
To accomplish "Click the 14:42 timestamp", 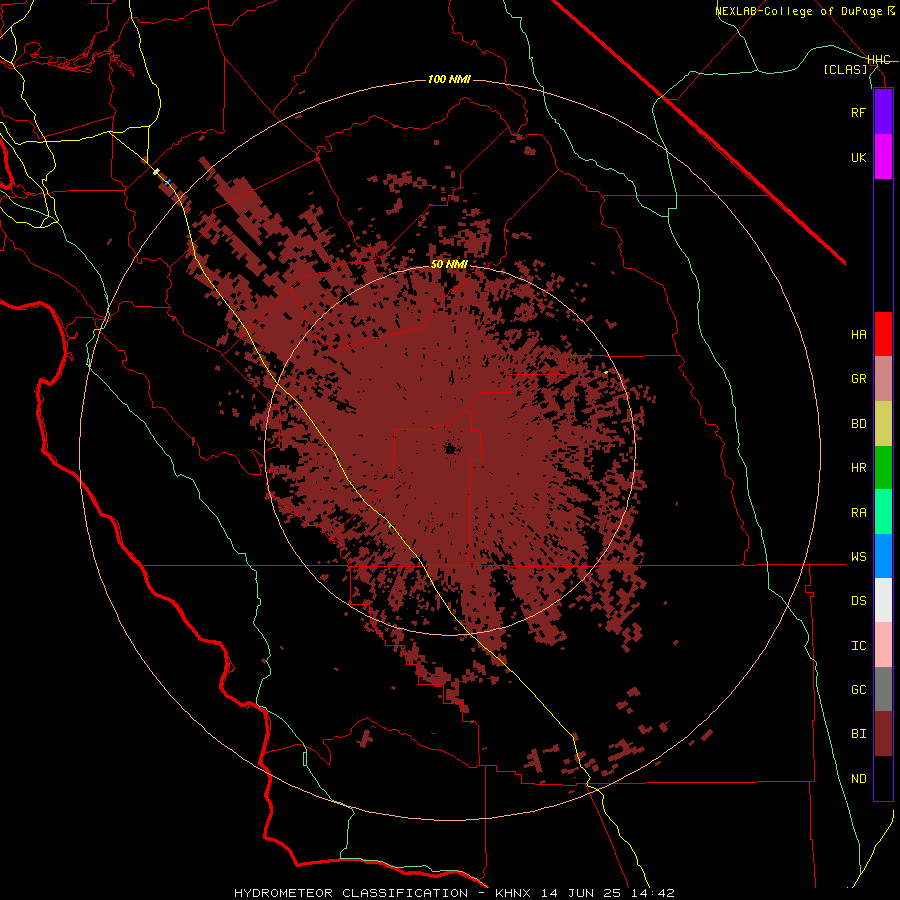I will pos(653,893).
